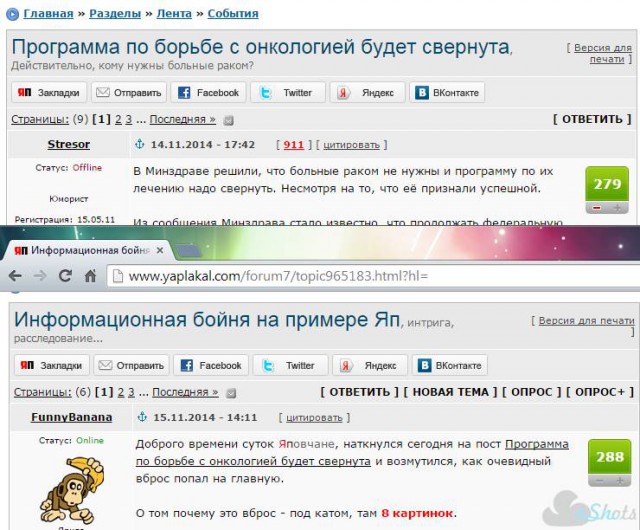
Task: Click the browser home icon
Action: coord(90,276)
